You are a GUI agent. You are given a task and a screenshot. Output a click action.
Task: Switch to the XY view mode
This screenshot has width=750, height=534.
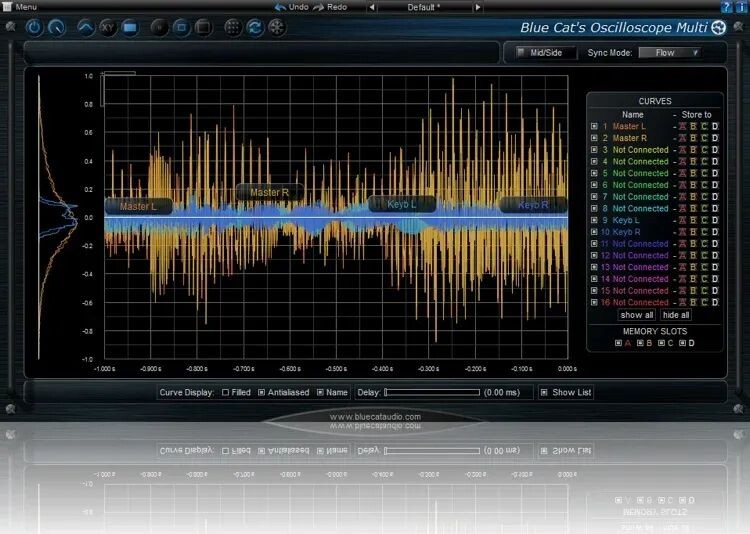click(108, 27)
